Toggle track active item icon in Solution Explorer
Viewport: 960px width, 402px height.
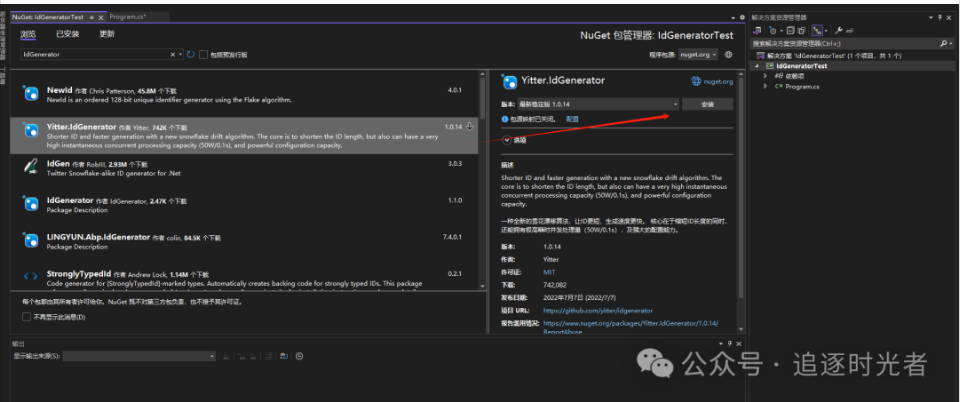tap(817, 30)
